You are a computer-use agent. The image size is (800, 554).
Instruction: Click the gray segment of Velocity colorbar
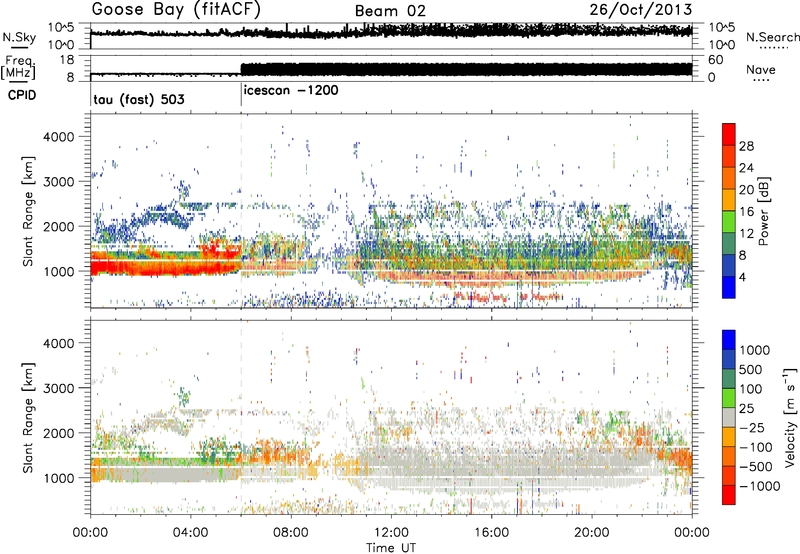coord(729,418)
